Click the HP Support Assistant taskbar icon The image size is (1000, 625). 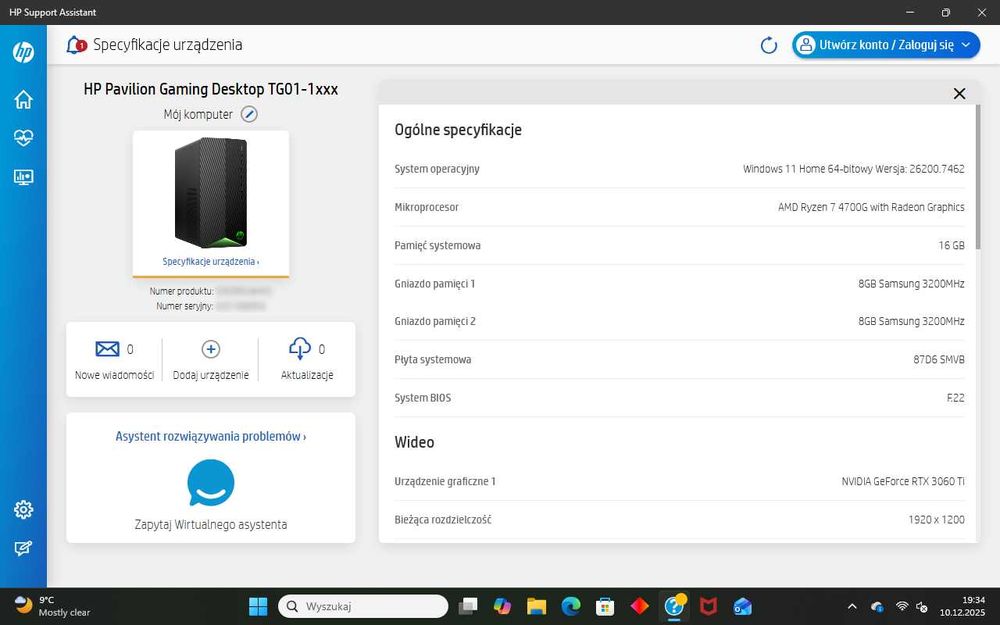(x=673, y=606)
